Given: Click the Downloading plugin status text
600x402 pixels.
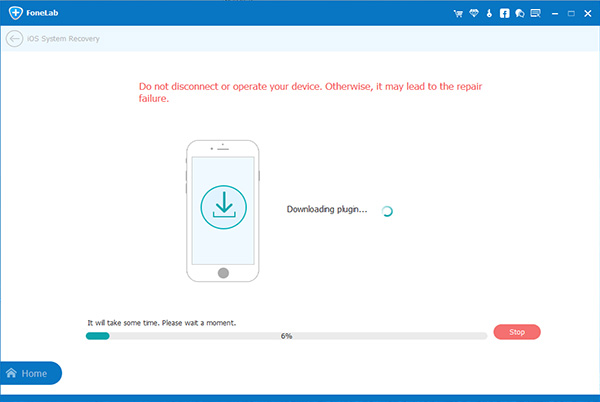Looking at the screenshot, I should click(x=327, y=209).
